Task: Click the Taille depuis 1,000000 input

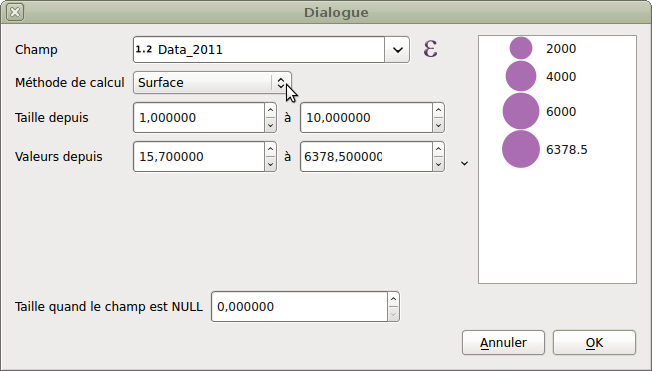Action: 199,118
